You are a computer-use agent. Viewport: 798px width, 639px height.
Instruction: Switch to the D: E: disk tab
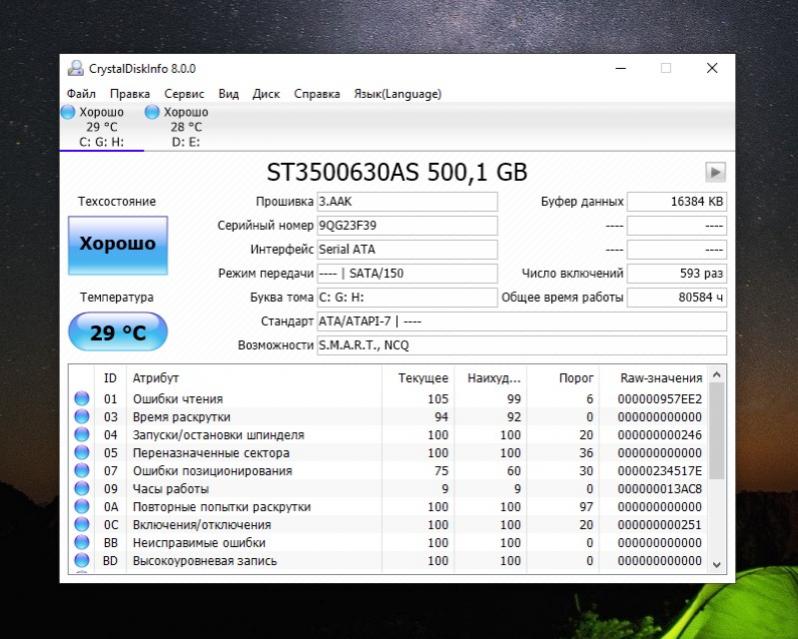(x=186, y=127)
